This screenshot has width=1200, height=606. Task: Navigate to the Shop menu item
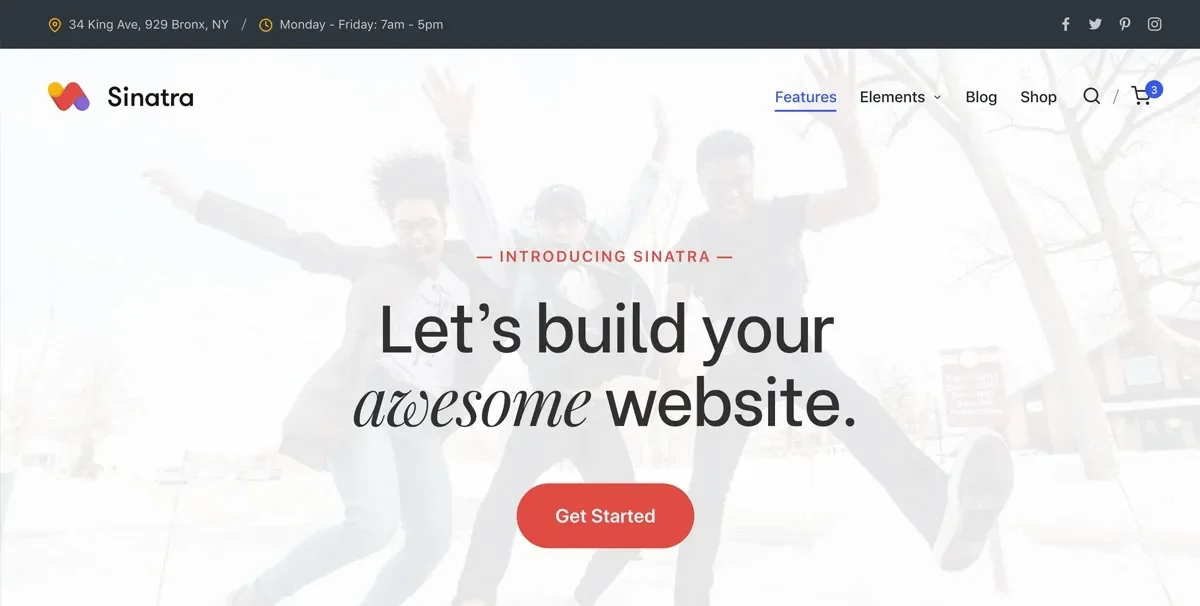point(1038,97)
